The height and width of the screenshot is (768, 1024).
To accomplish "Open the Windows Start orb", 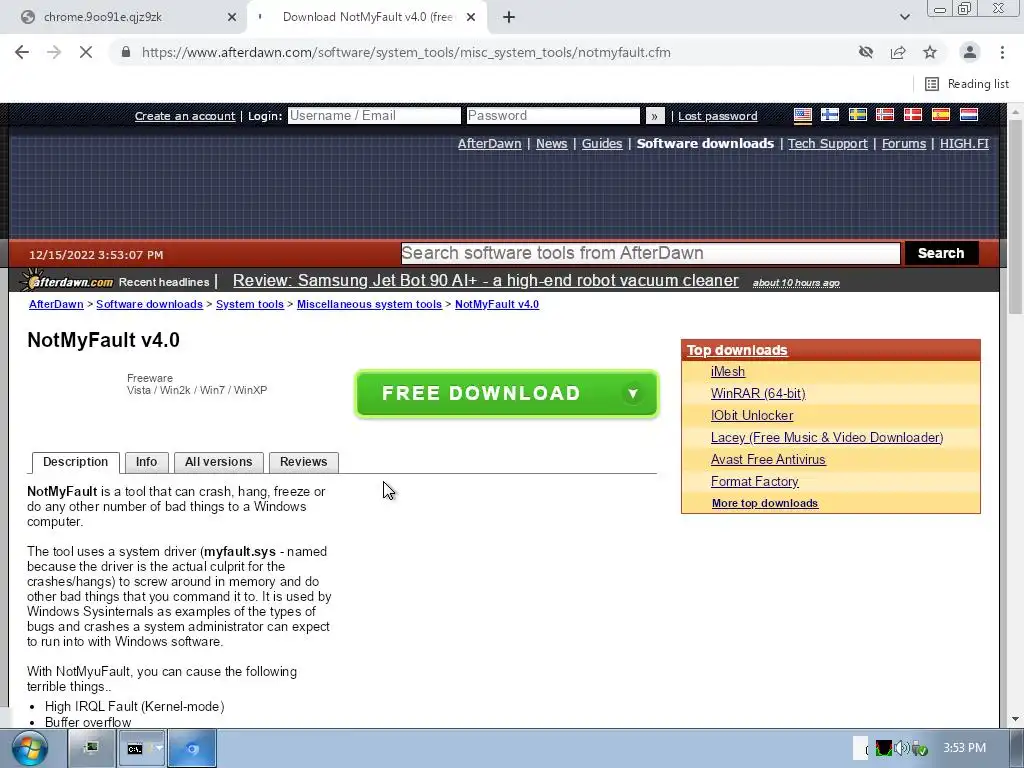I will pyautogui.click(x=30, y=748).
